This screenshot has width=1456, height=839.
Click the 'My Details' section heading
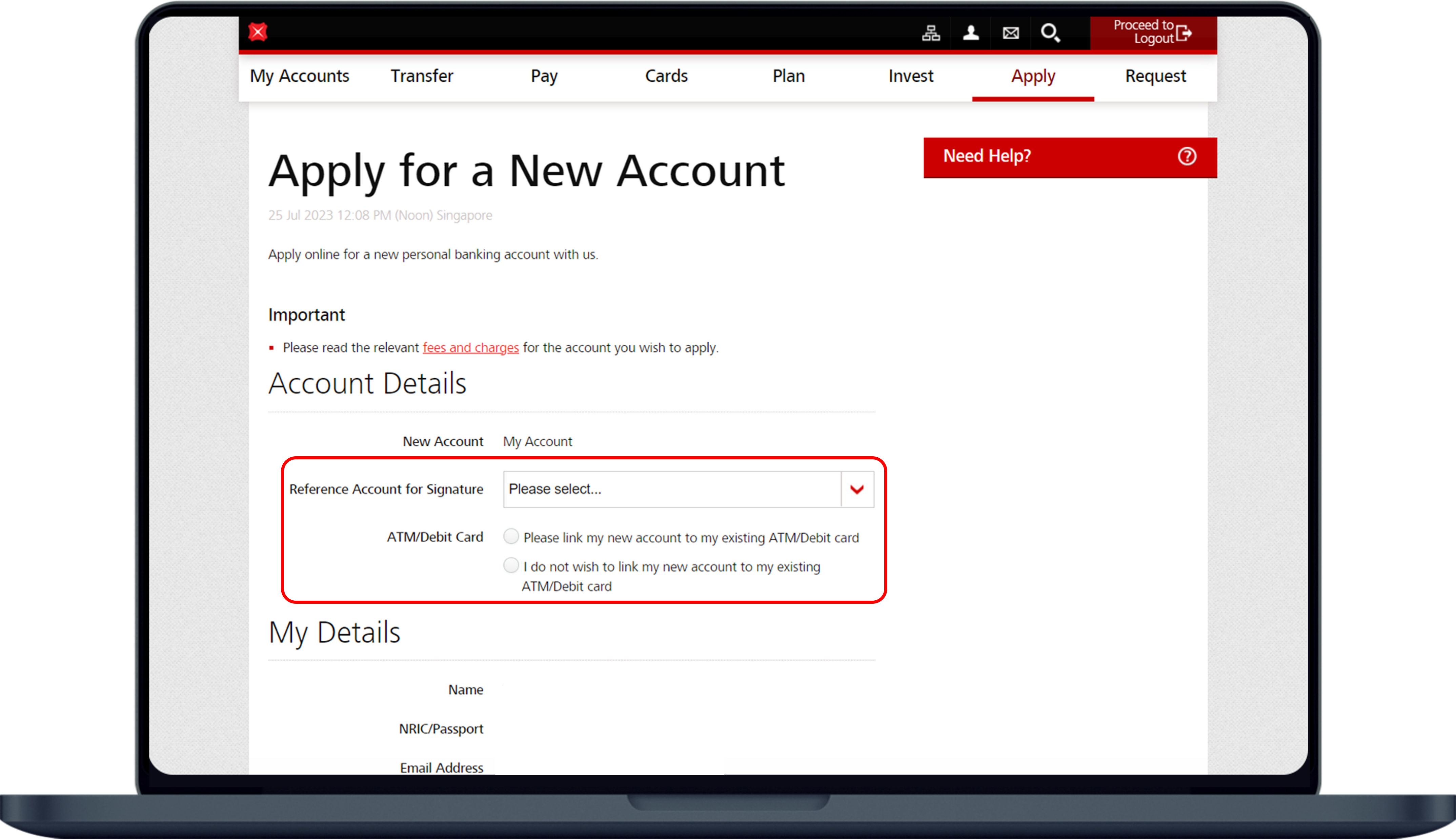click(x=334, y=633)
